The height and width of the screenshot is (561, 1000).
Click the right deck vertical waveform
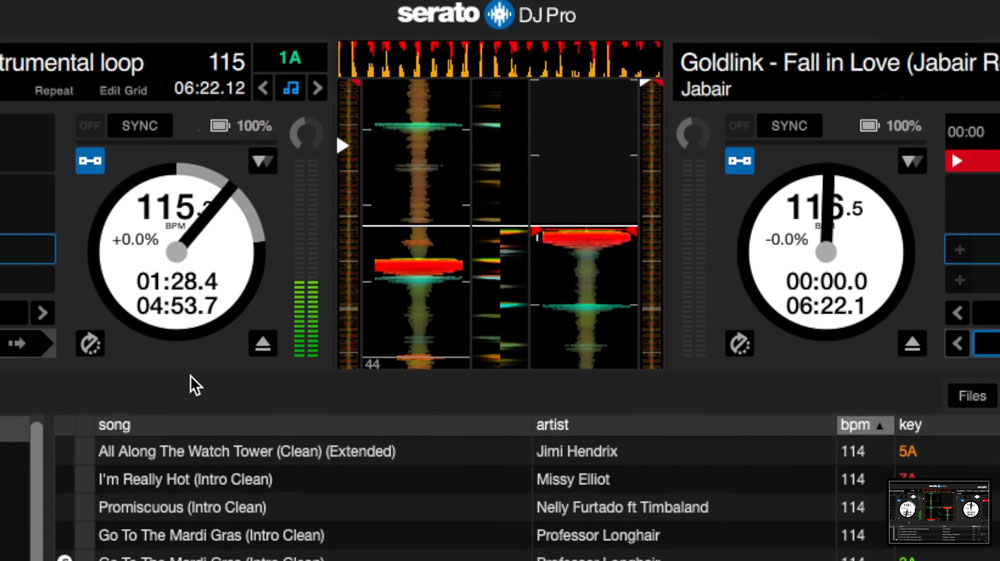584,224
